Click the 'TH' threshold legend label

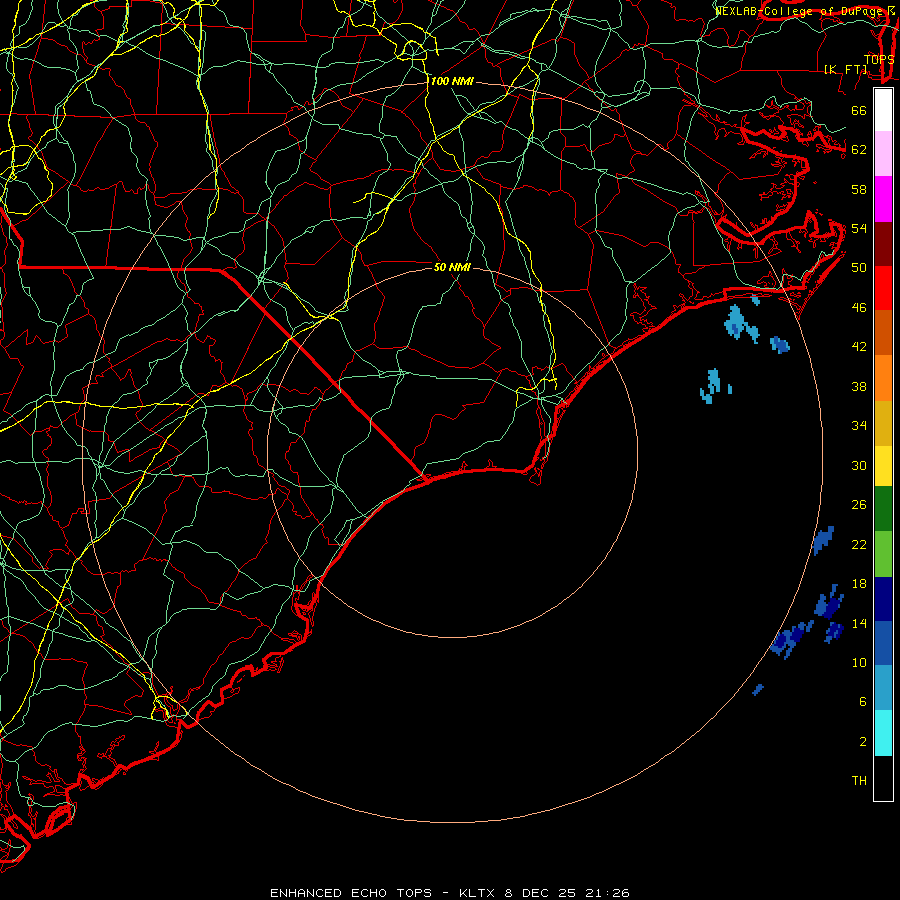pos(859,781)
